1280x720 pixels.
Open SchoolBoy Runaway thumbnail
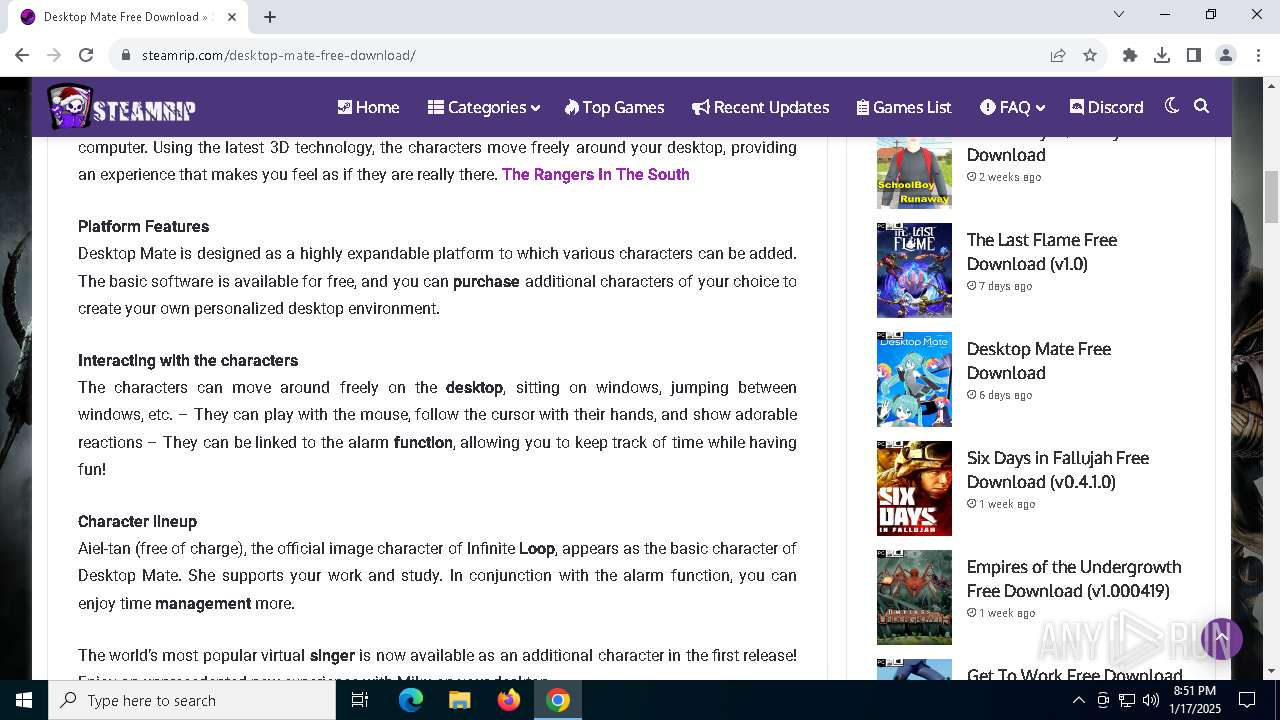[x=914, y=172]
